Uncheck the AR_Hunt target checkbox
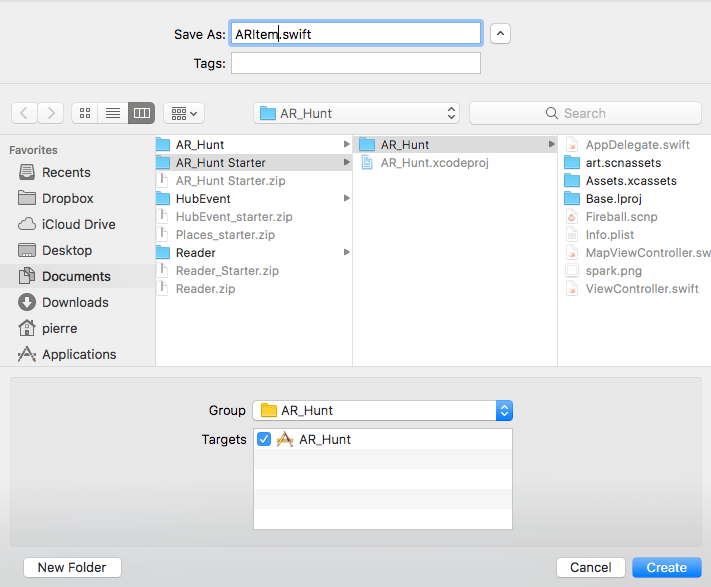The width and height of the screenshot is (711, 587). coord(264,439)
